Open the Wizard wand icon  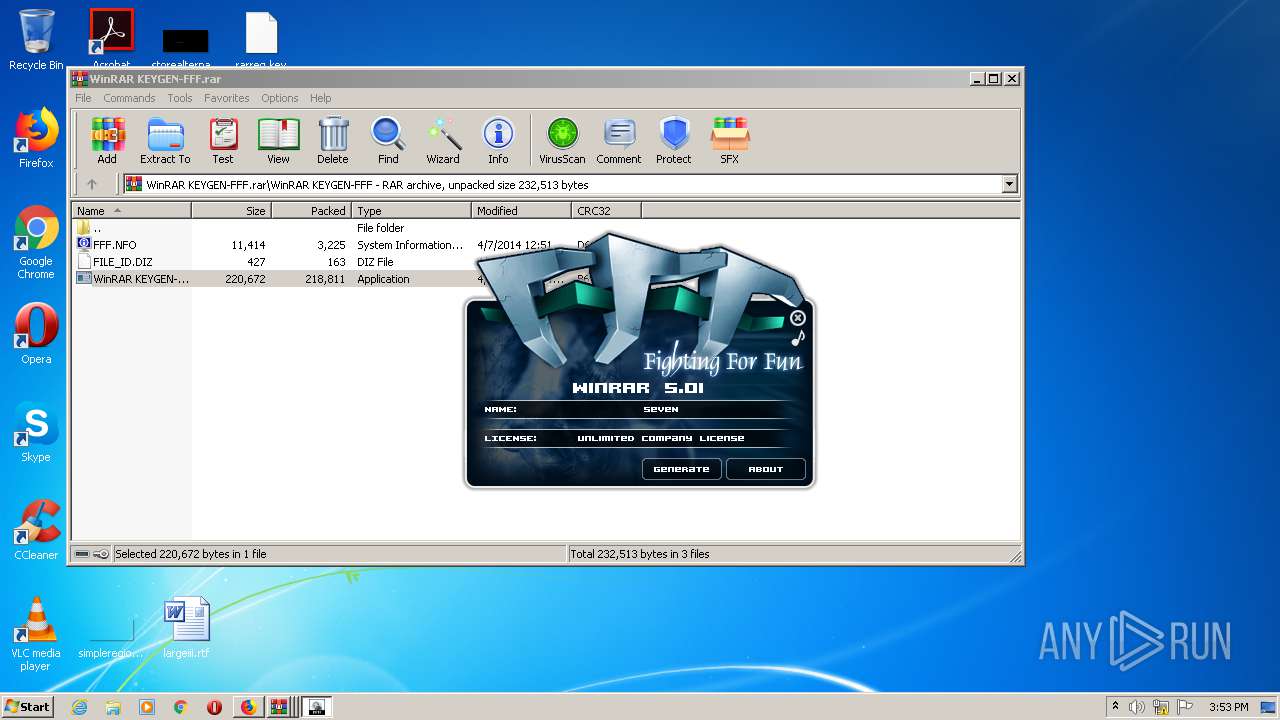pos(443,140)
